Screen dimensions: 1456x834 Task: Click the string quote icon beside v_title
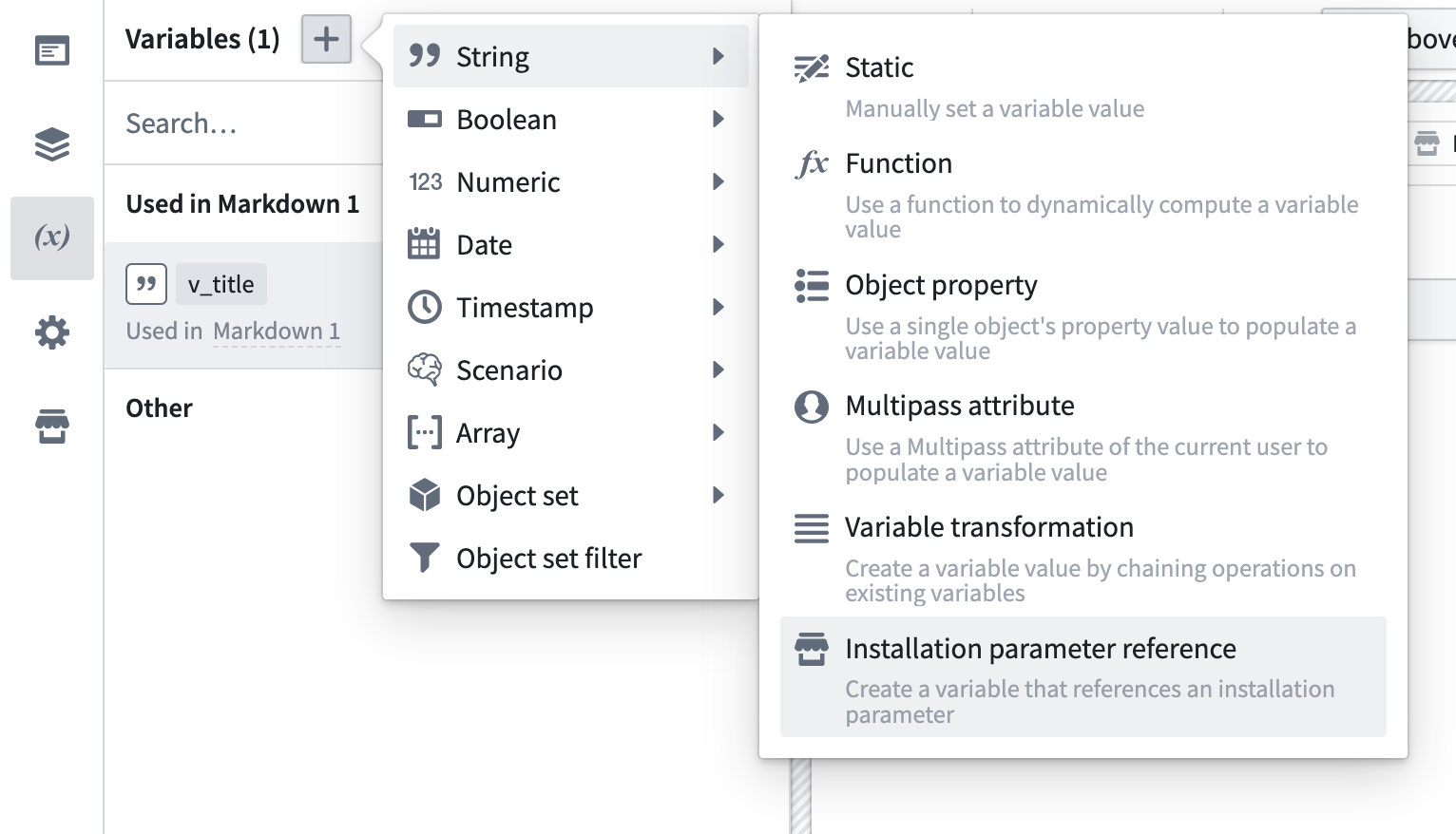pos(146,284)
